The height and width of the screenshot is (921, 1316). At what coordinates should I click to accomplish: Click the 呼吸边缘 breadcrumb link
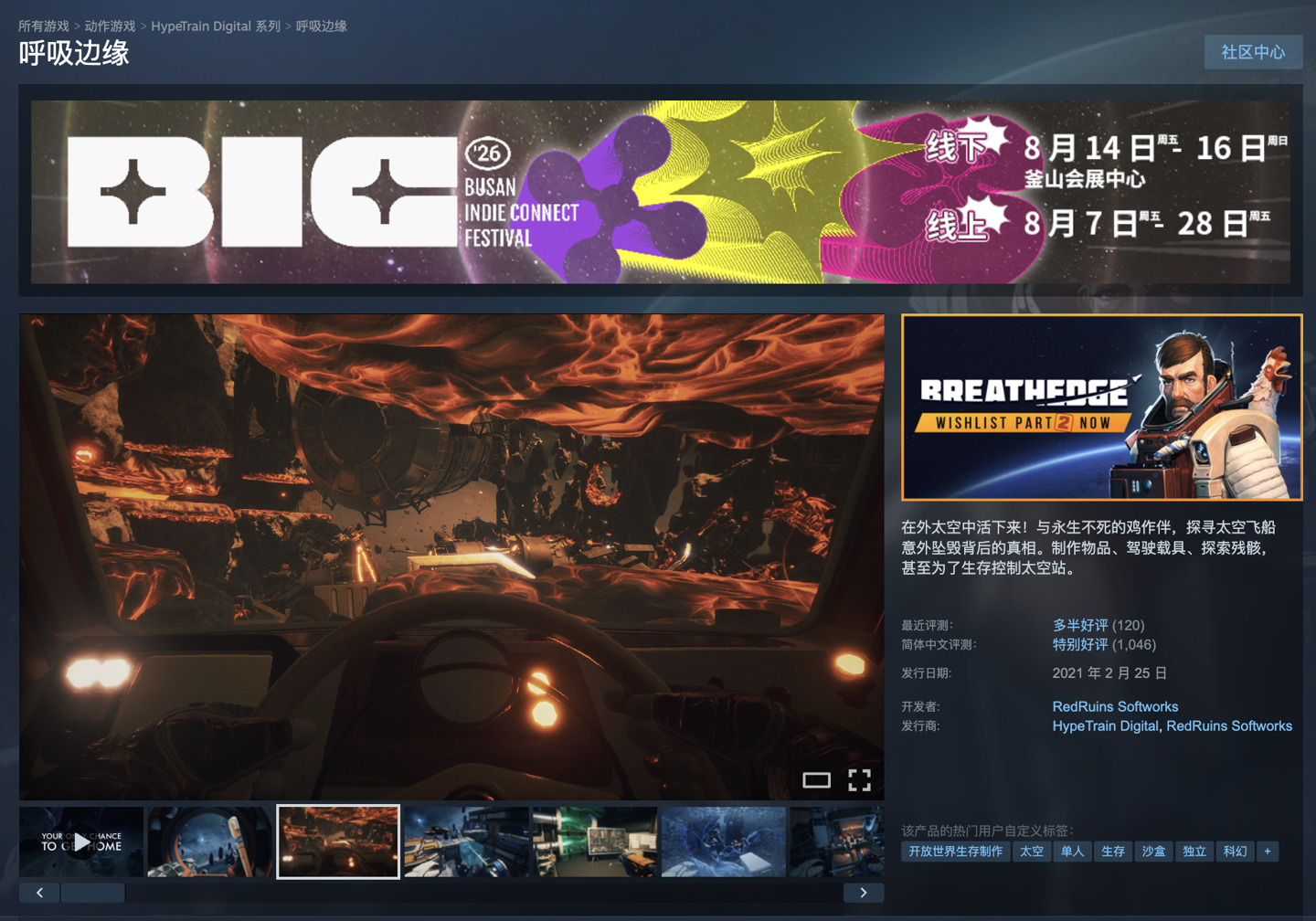pos(322,26)
